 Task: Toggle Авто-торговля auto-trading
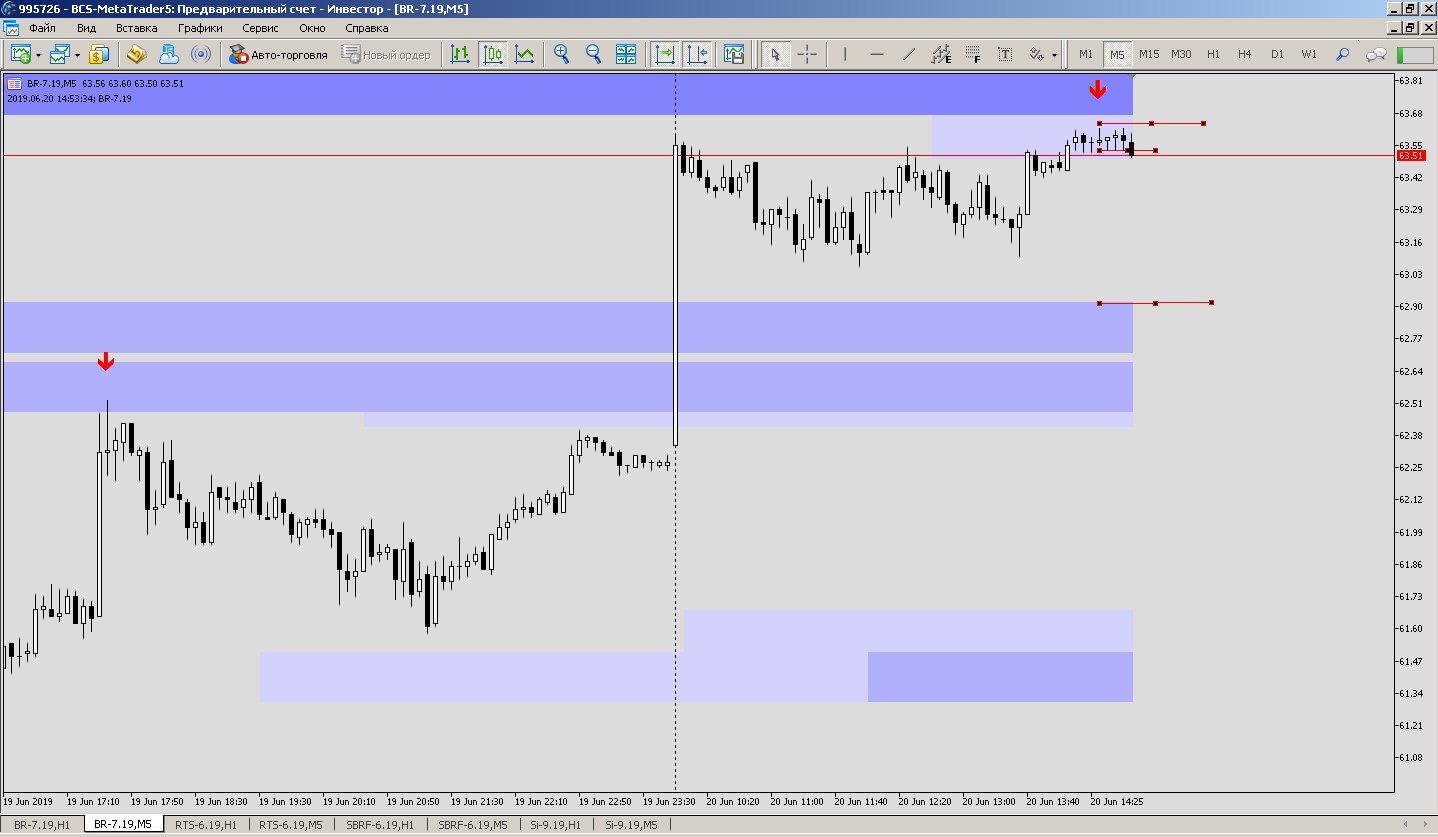[278, 54]
